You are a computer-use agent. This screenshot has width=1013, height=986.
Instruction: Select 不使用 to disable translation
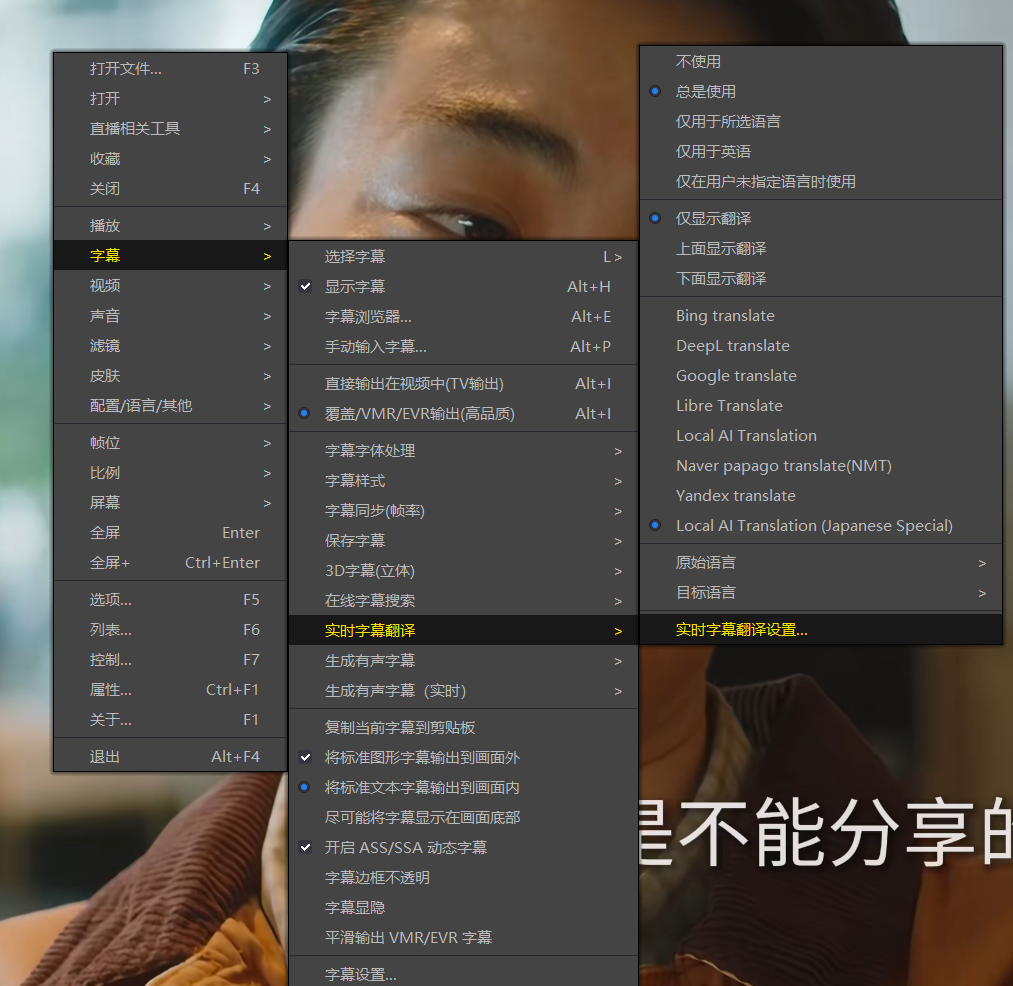coord(820,61)
